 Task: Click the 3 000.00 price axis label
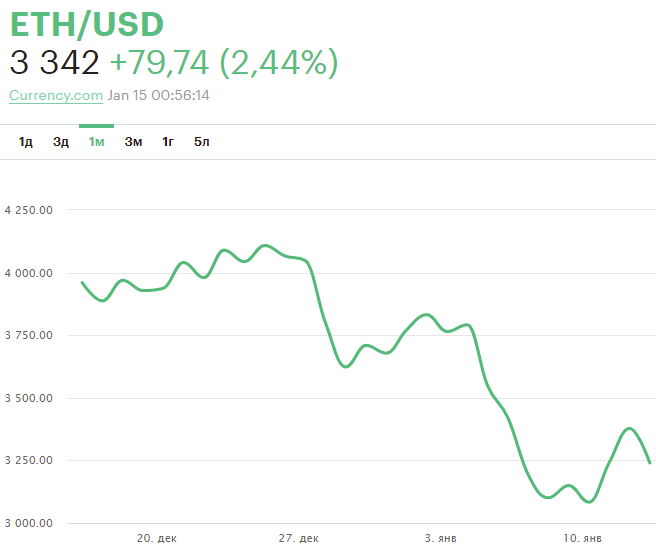[x=29, y=523]
